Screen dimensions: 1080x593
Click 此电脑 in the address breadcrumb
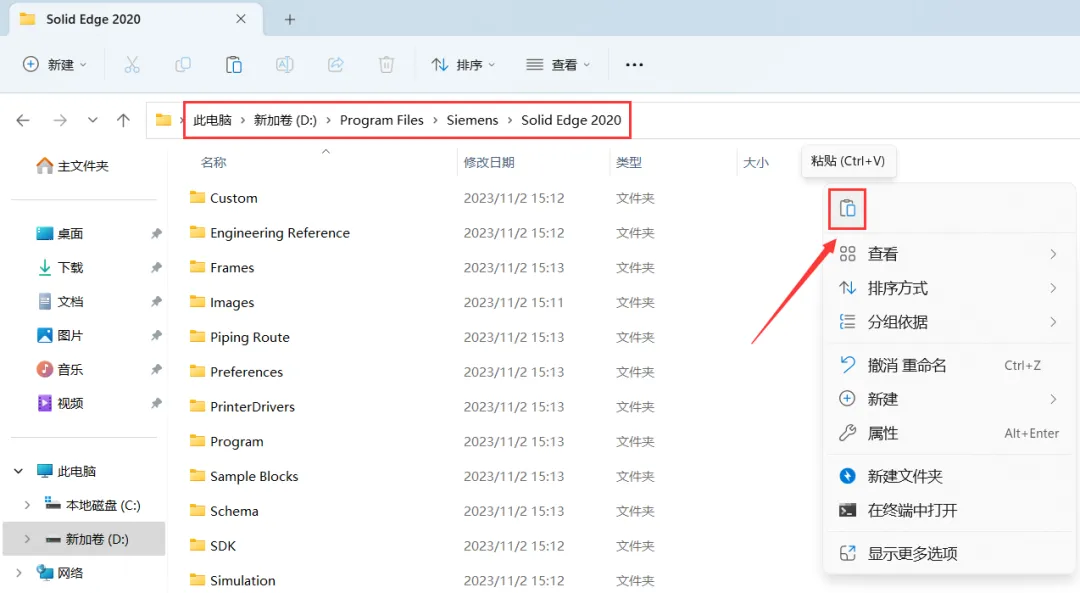(x=212, y=120)
